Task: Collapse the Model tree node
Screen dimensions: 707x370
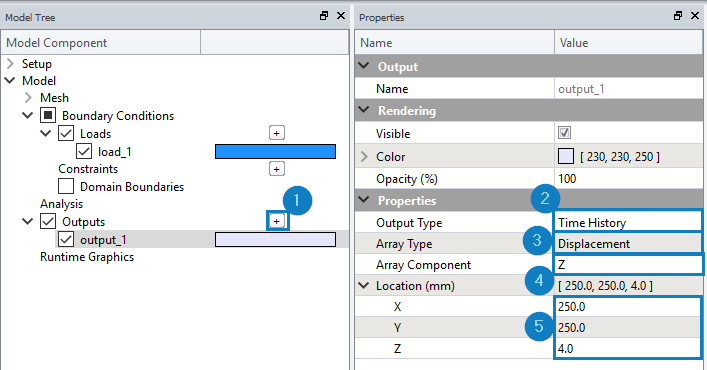Action: (x=10, y=81)
